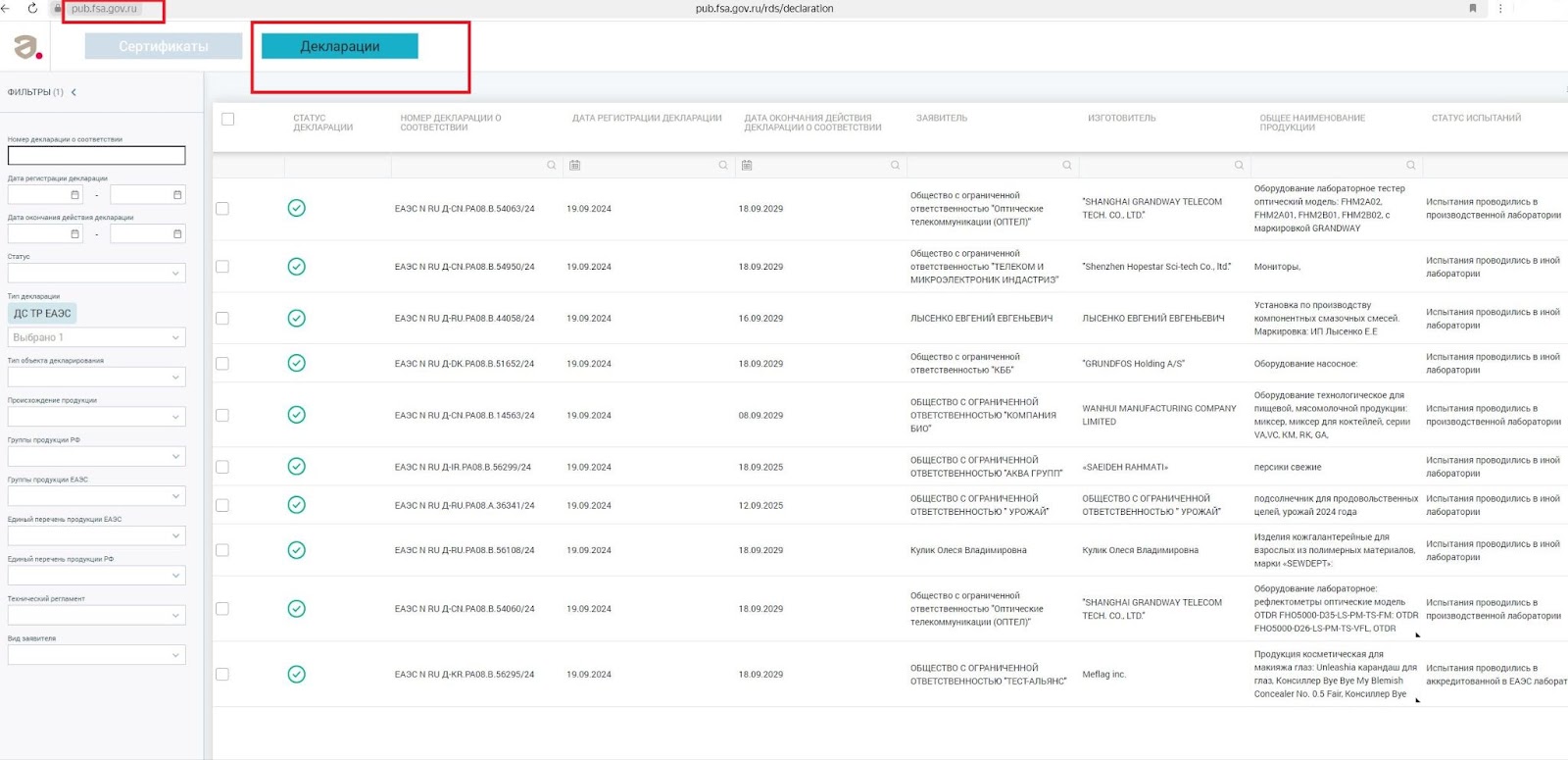Open the Единый перечень продукции ЕАЭС dropdown
The width and height of the screenshot is (1568, 760).
tap(96, 535)
